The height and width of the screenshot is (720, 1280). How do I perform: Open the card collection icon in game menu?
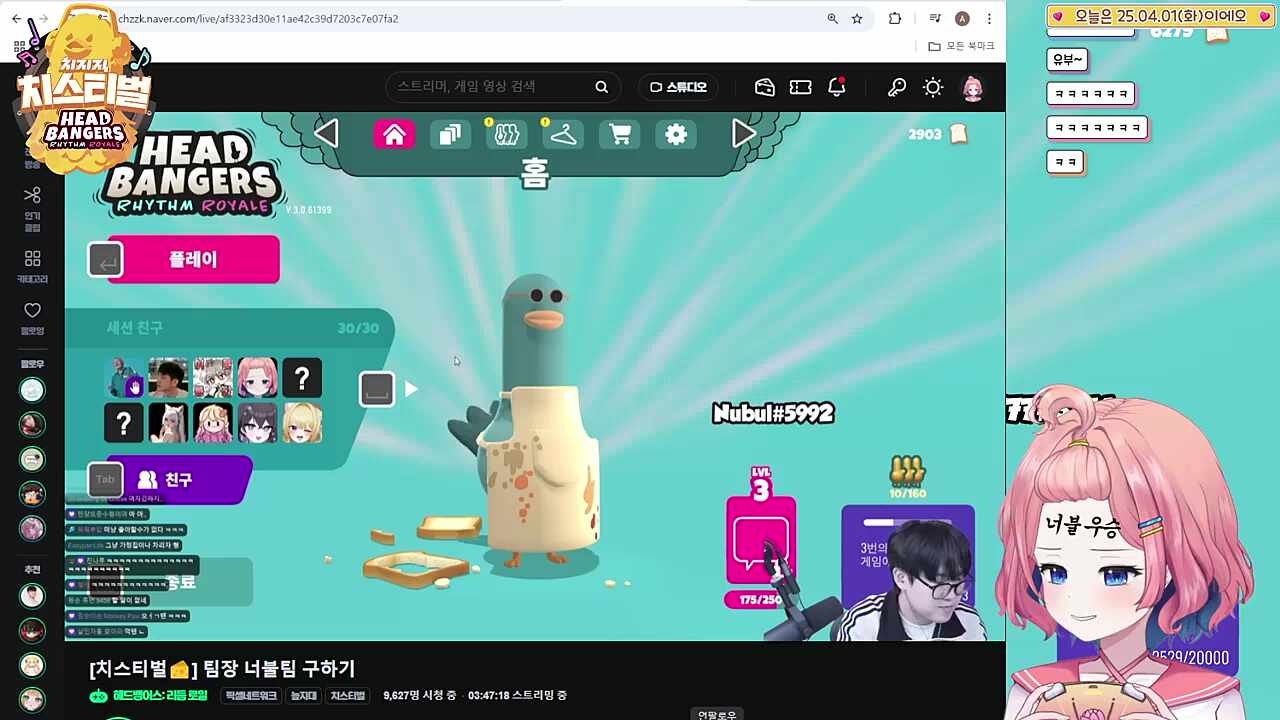(451, 134)
